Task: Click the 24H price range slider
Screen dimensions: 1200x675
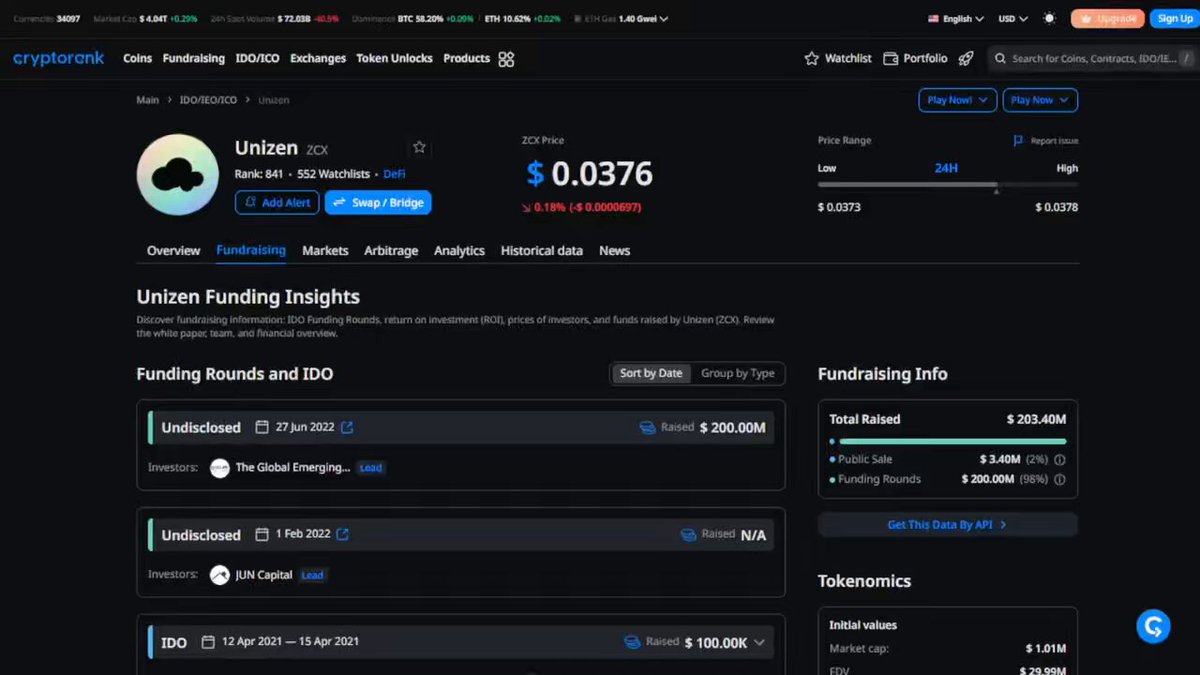Action: [x=948, y=185]
